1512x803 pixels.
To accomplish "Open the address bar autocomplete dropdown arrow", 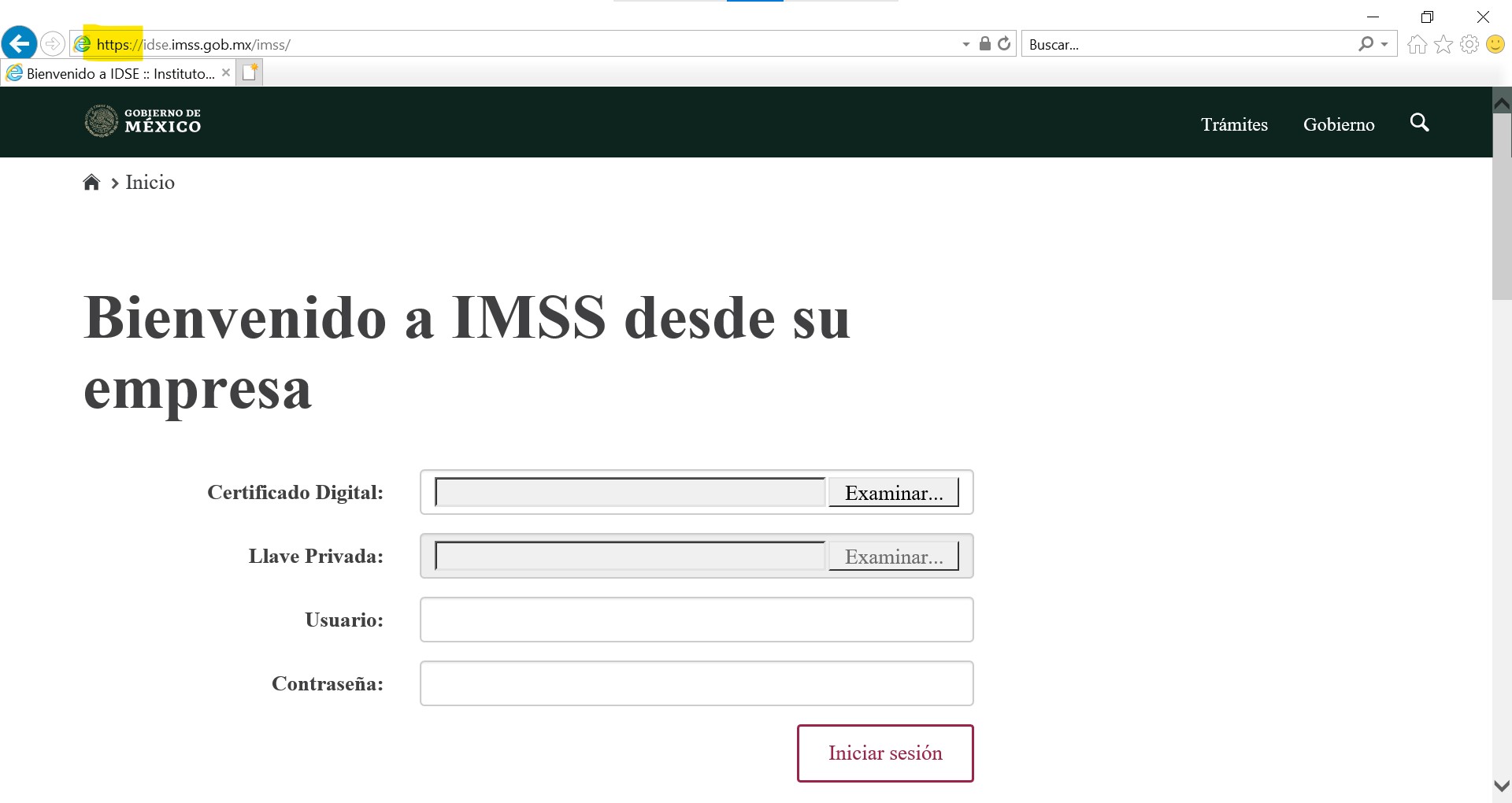I will [x=966, y=44].
